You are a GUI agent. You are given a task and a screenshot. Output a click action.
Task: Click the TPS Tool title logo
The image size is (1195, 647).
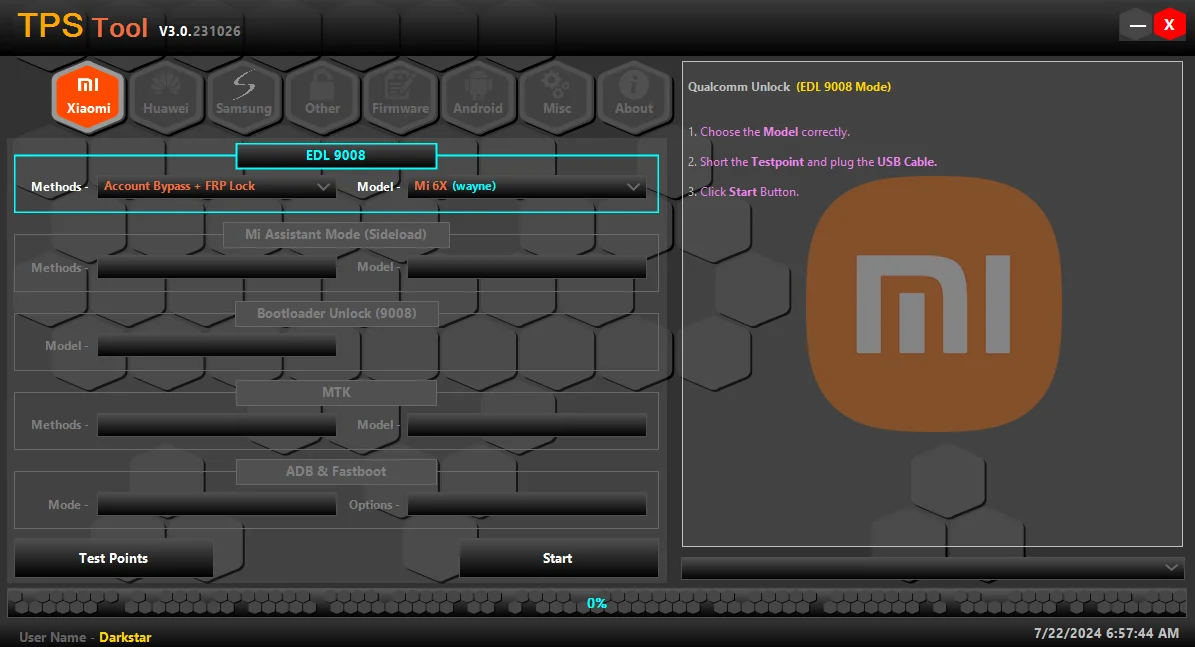pyautogui.click(x=82, y=27)
